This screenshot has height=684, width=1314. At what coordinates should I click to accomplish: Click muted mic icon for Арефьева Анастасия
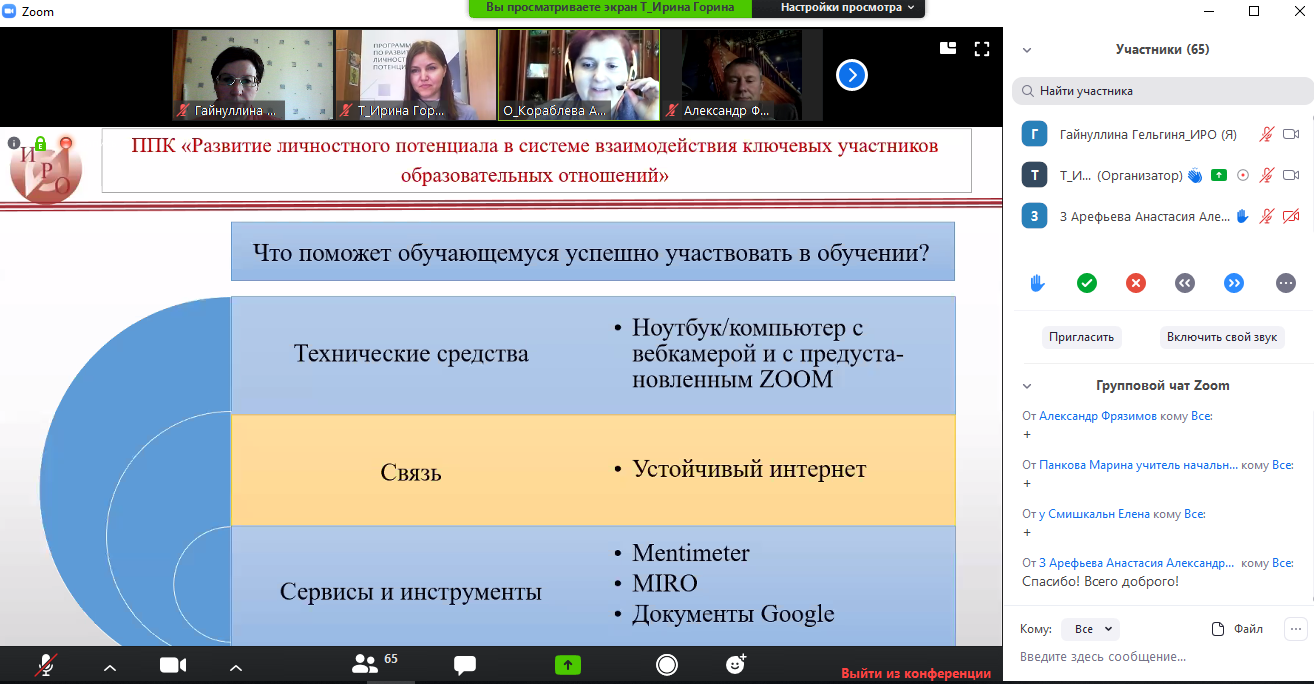pos(1266,216)
